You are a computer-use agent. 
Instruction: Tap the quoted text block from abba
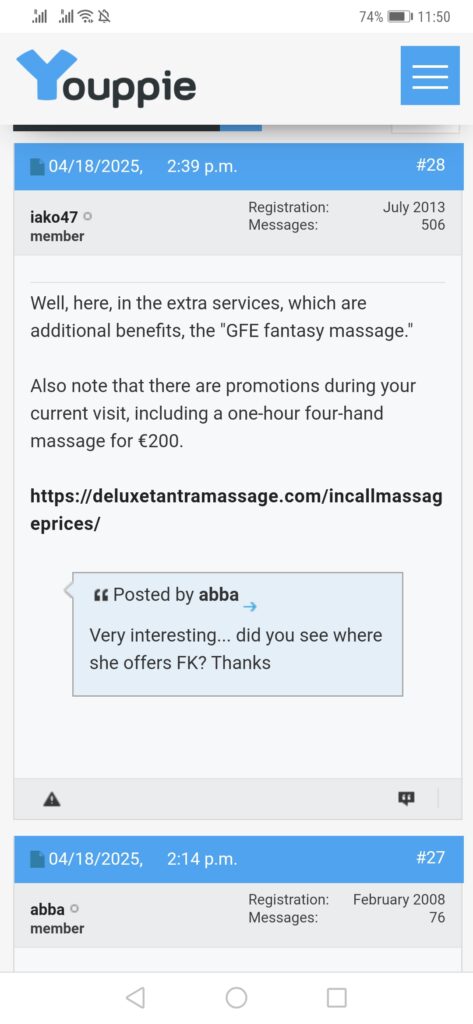pos(238,634)
